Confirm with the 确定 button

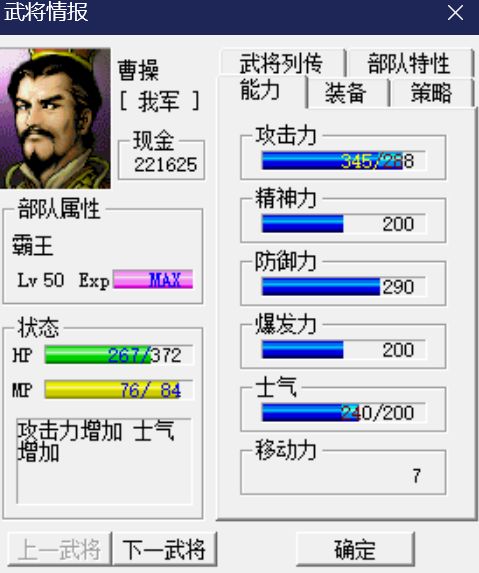click(x=355, y=549)
